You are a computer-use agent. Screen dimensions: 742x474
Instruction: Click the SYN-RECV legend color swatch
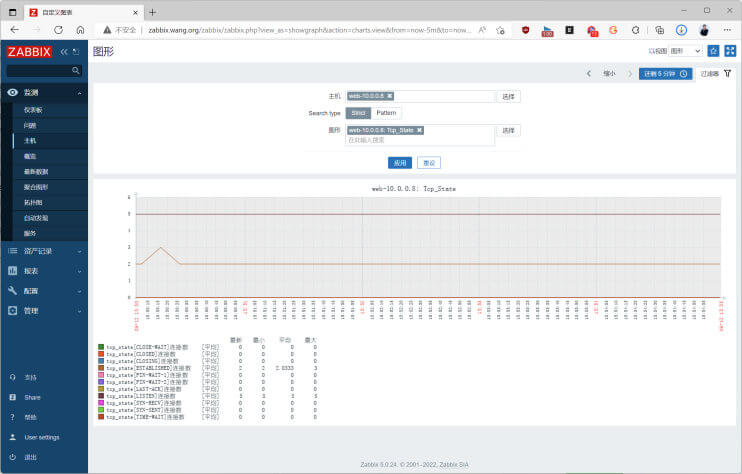pos(101,403)
